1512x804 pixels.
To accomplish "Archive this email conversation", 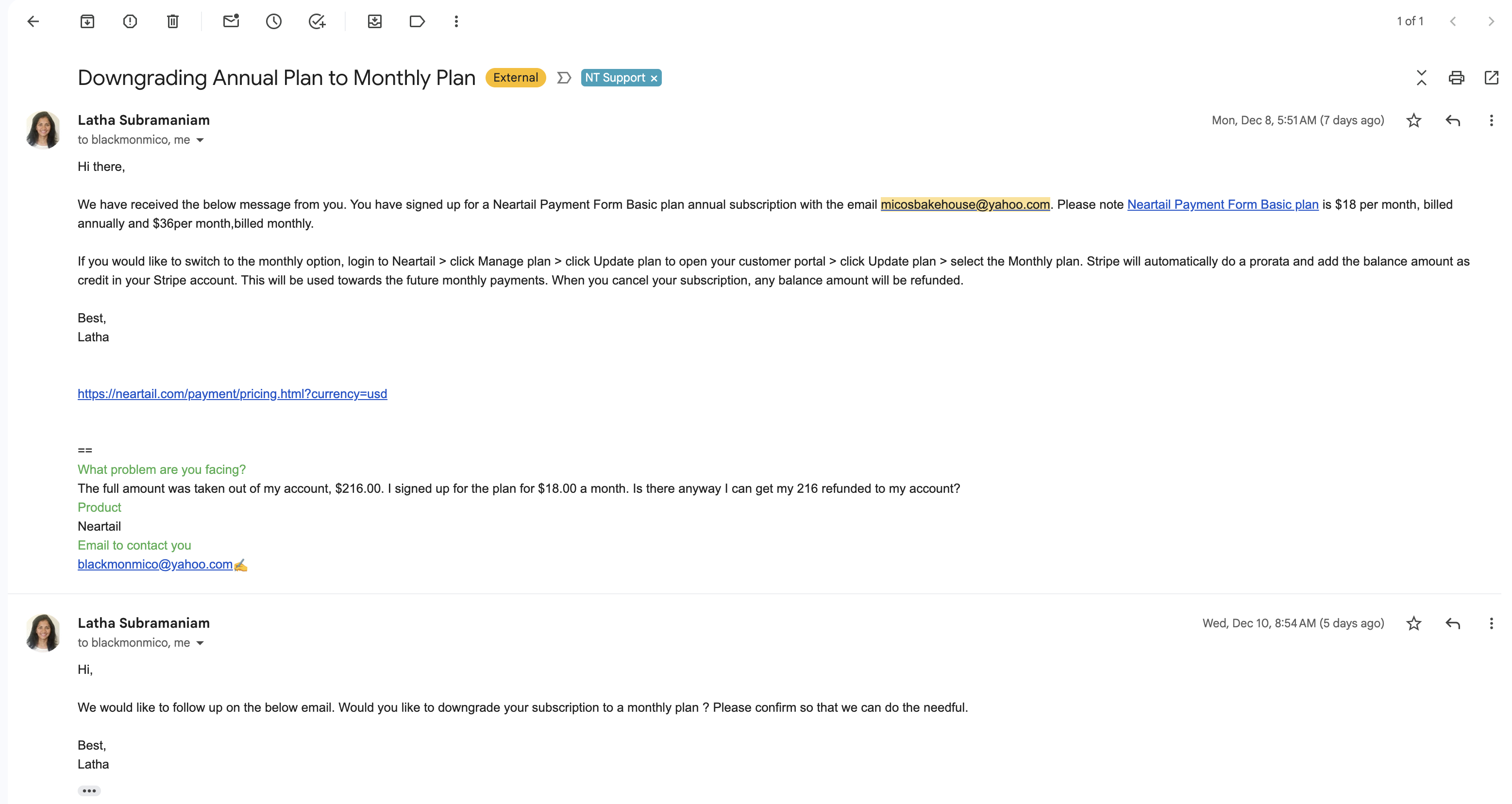I will (87, 22).
